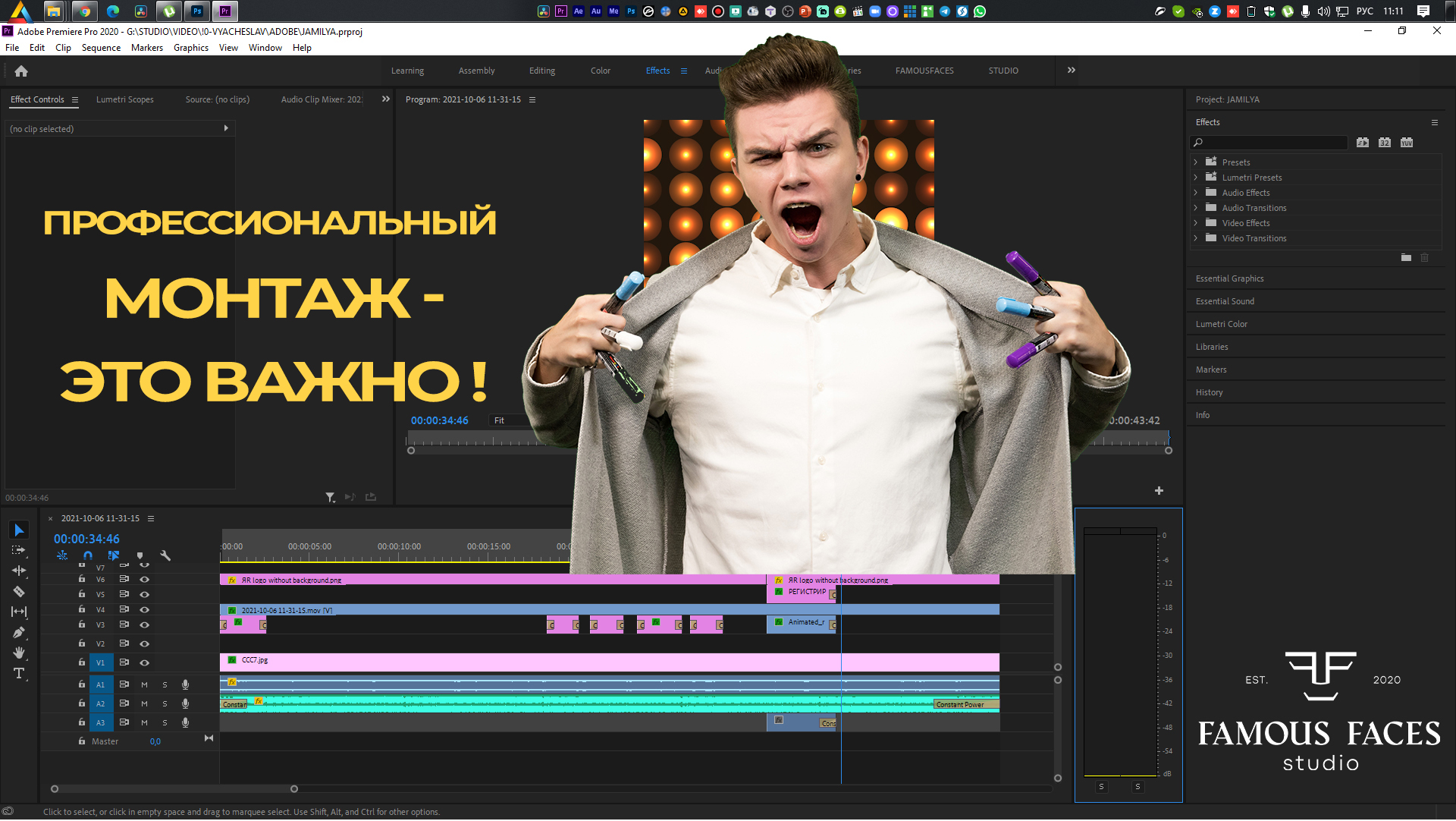Click the Effects search input field
This screenshot has height=821, width=1456.
tap(1269, 143)
